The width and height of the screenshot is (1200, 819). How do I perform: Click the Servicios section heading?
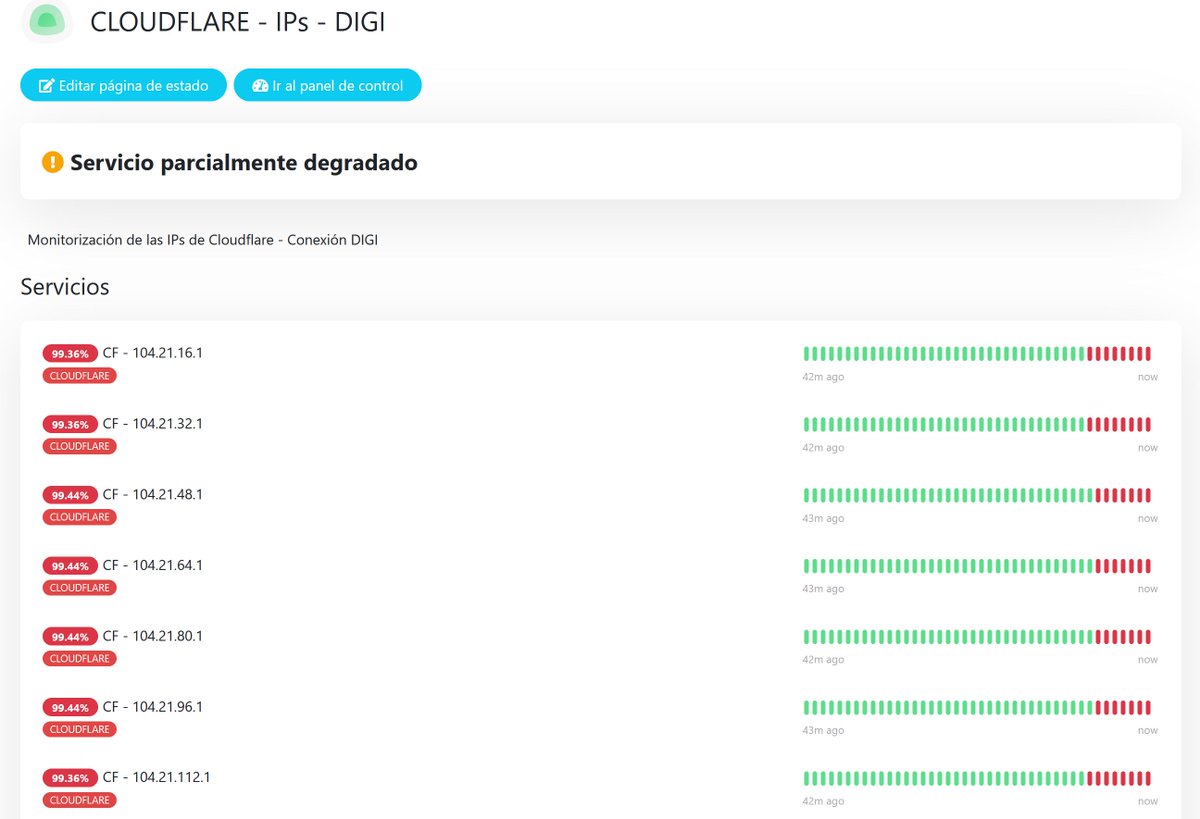pyautogui.click(x=65, y=287)
